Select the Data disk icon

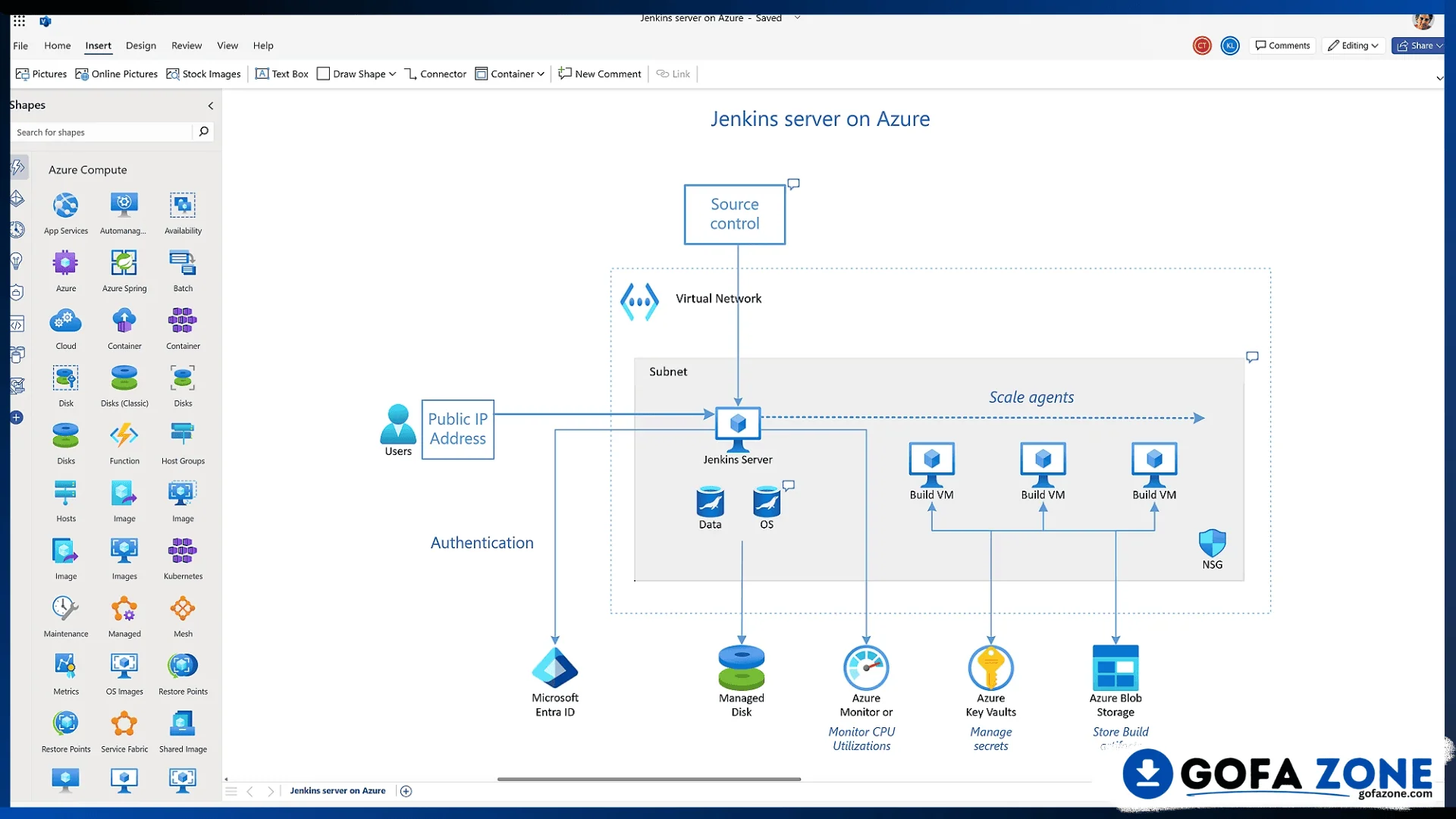click(x=710, y=501)
